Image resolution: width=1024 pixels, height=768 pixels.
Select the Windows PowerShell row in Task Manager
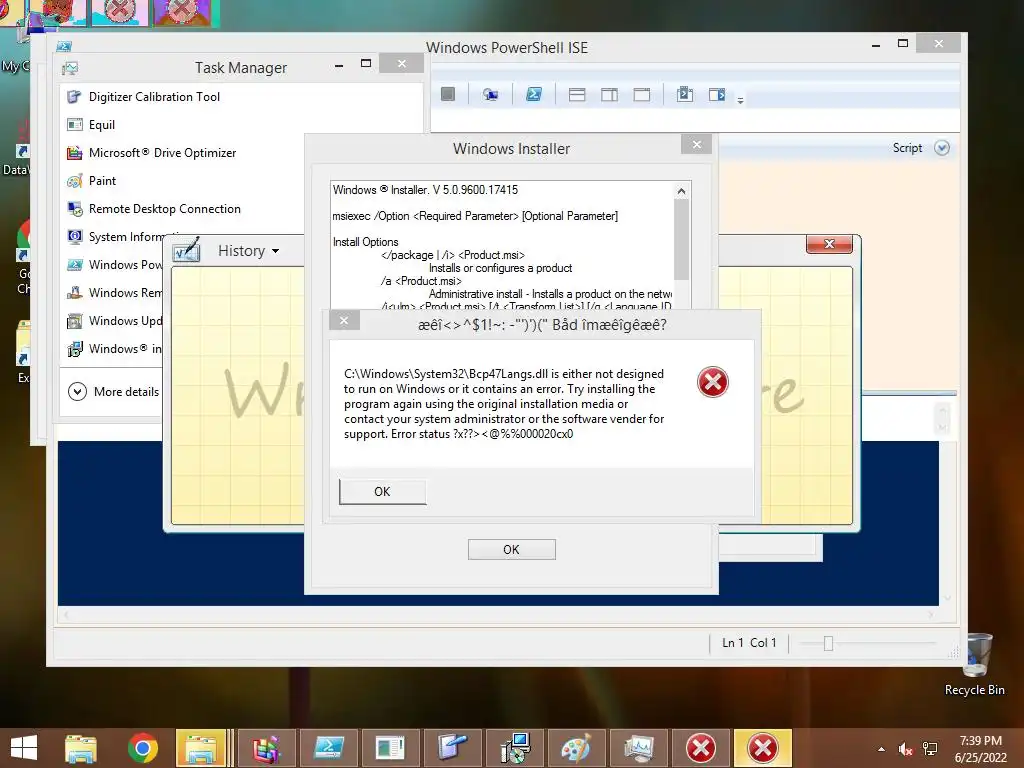[x=112, y=264]
